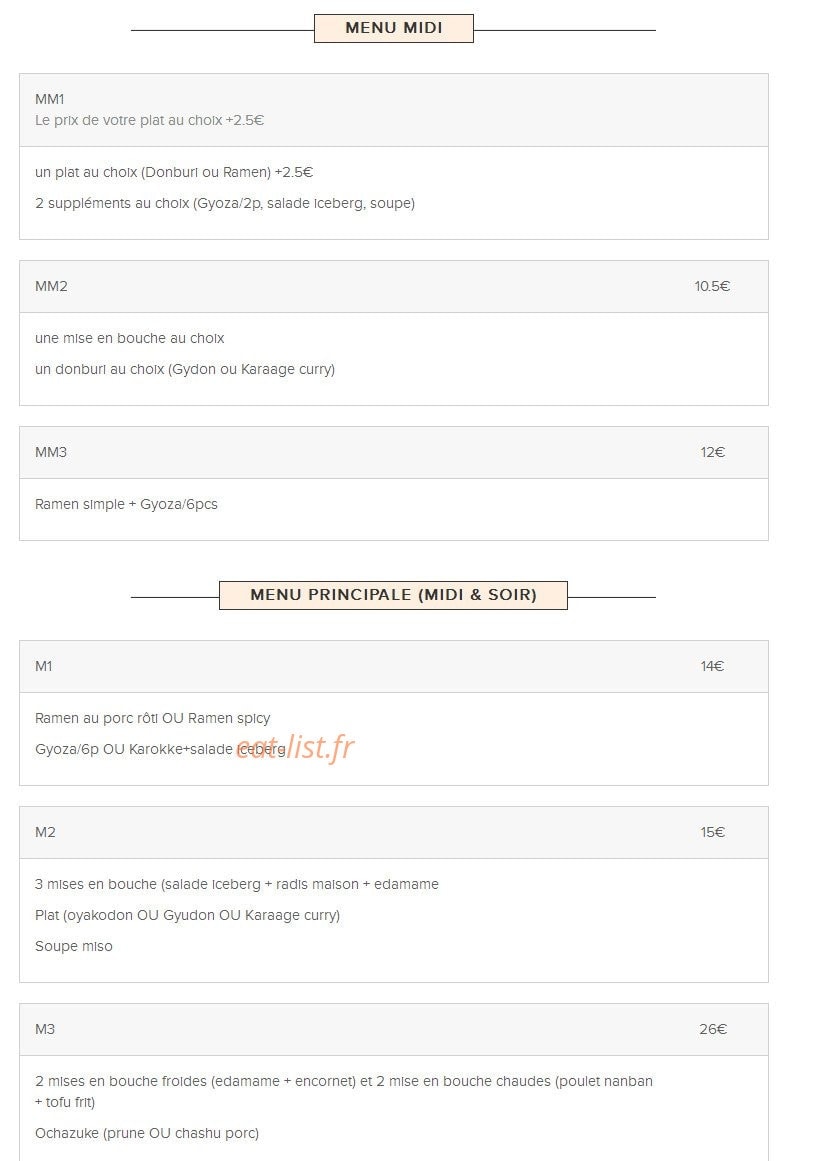This screenshot has width=823, height=1161.
Task: Select the 'Soupe miso' item
Action: [x=74, y=946]
